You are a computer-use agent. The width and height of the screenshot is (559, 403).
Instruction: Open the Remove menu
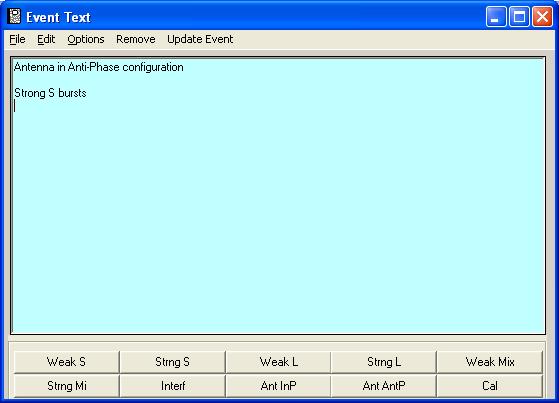pyautogui.click(x=135, y=39)
